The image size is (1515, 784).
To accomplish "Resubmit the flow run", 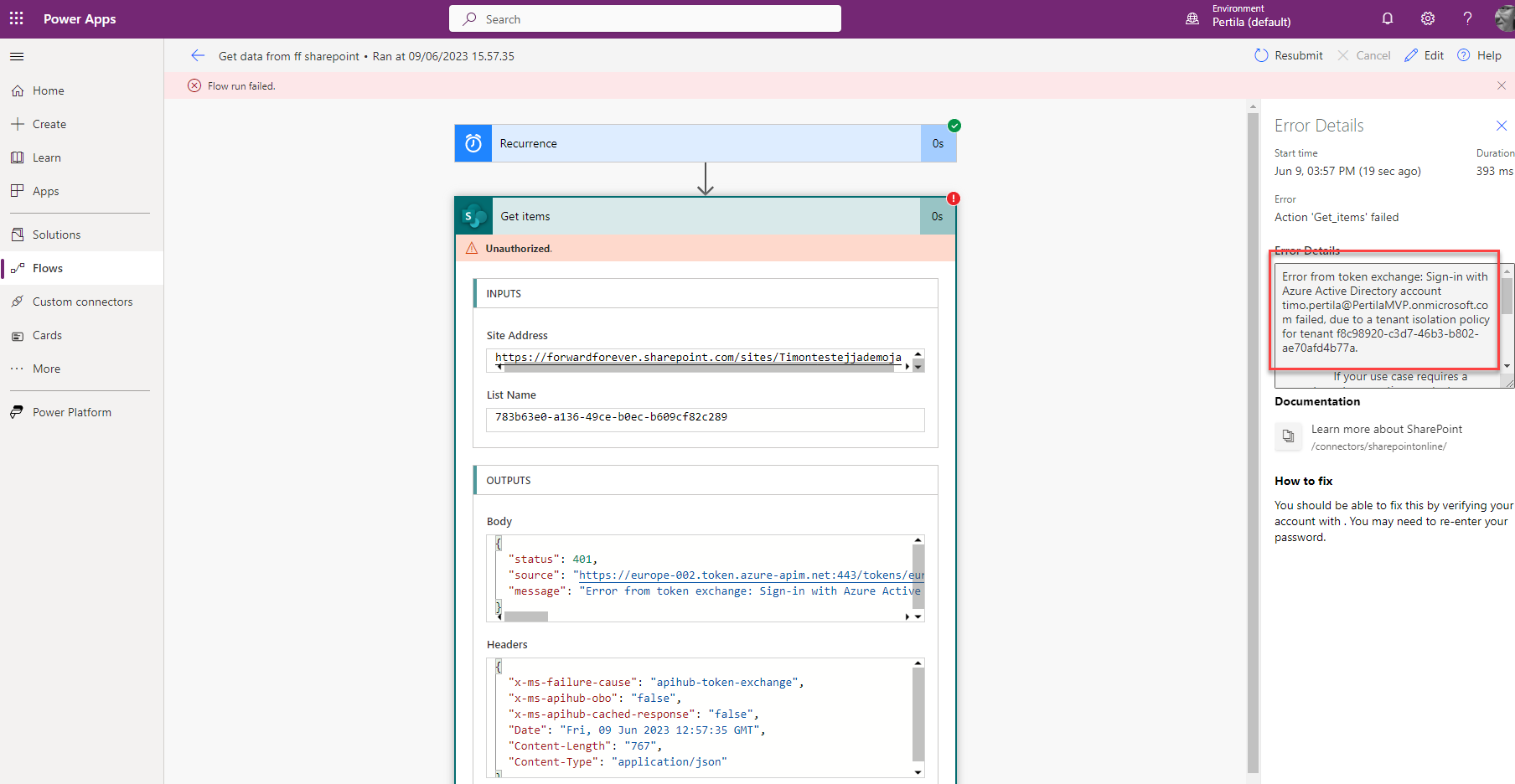I will click(x=1289, y=55).
